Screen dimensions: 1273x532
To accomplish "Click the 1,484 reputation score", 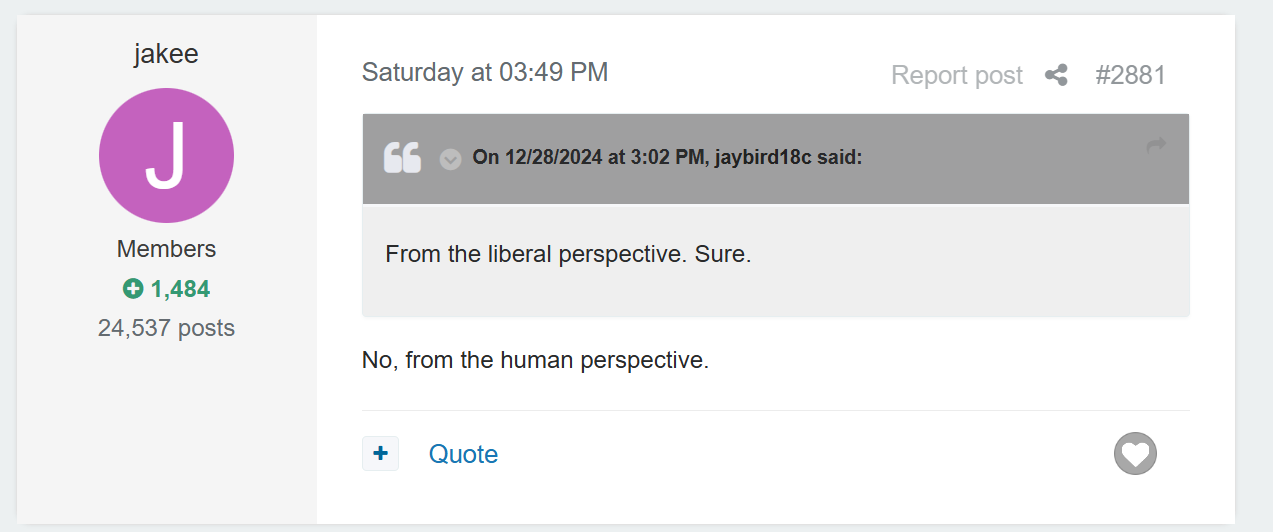I will [x=180, y=289].
